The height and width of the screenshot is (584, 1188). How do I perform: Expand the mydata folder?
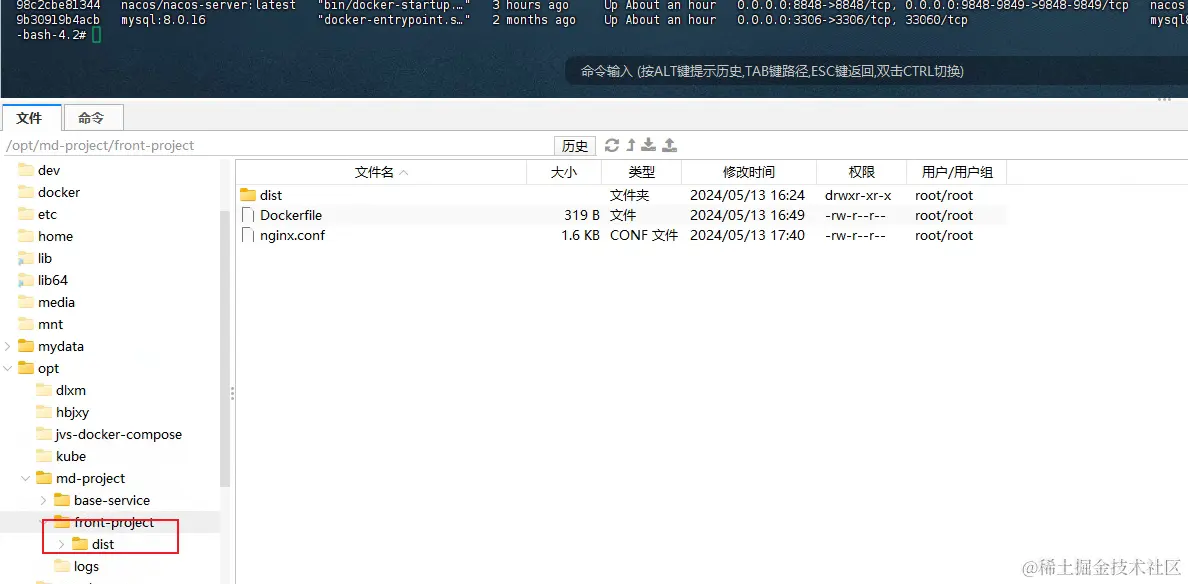8,346
